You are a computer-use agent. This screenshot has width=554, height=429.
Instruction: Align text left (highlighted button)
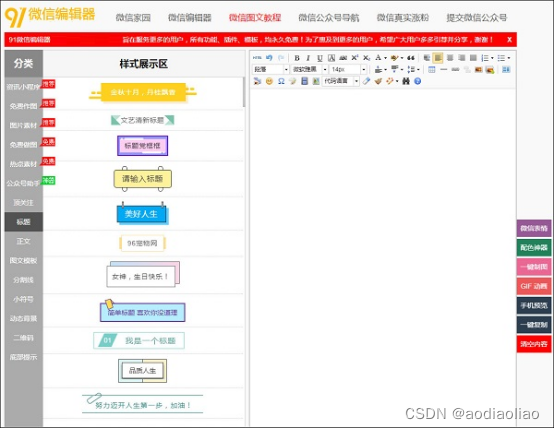(x=438, y=58)
